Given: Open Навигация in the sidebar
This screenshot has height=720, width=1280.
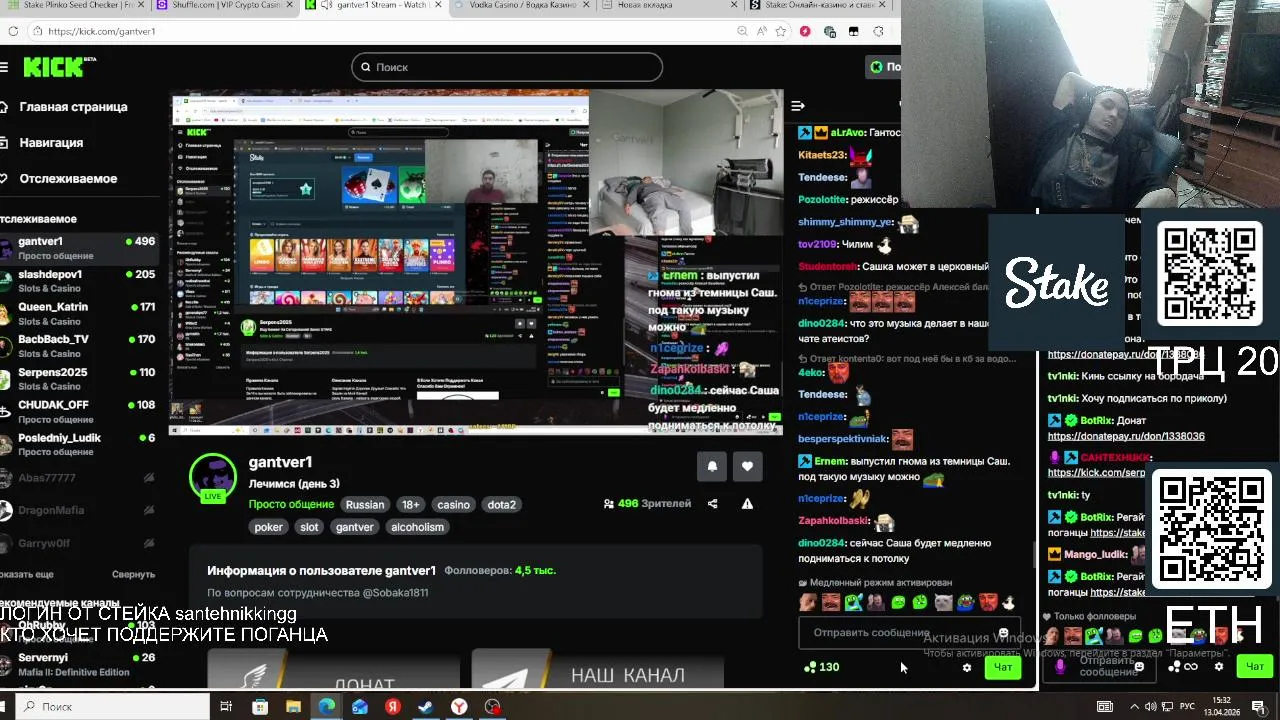Looking at the screenshot, I should click(43, 143).
